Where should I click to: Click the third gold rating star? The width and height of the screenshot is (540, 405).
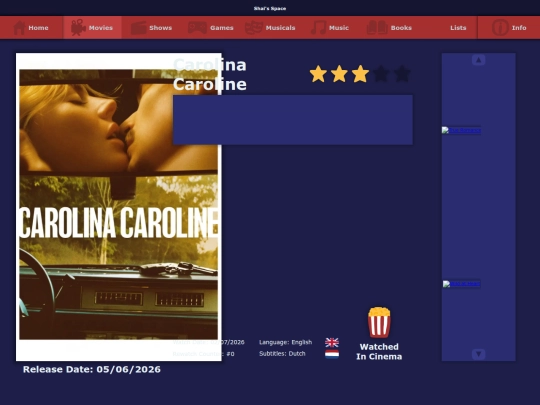pyautogui.click(x=360, y=74)
